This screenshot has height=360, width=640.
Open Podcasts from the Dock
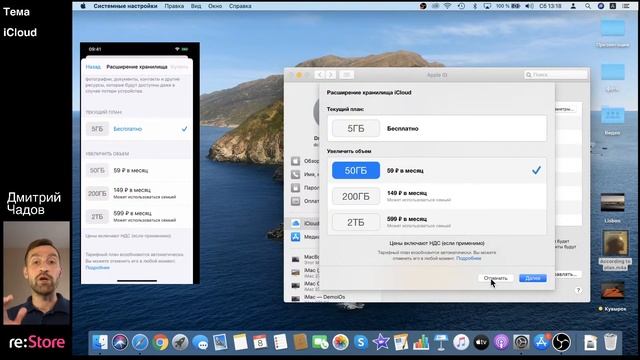tap(501, 342)
